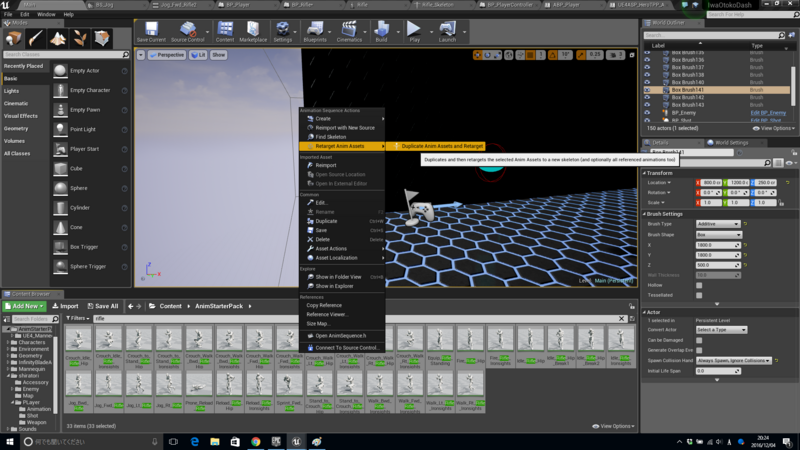Toggle visibility of BP_Enemy actor

click(647, 113)
